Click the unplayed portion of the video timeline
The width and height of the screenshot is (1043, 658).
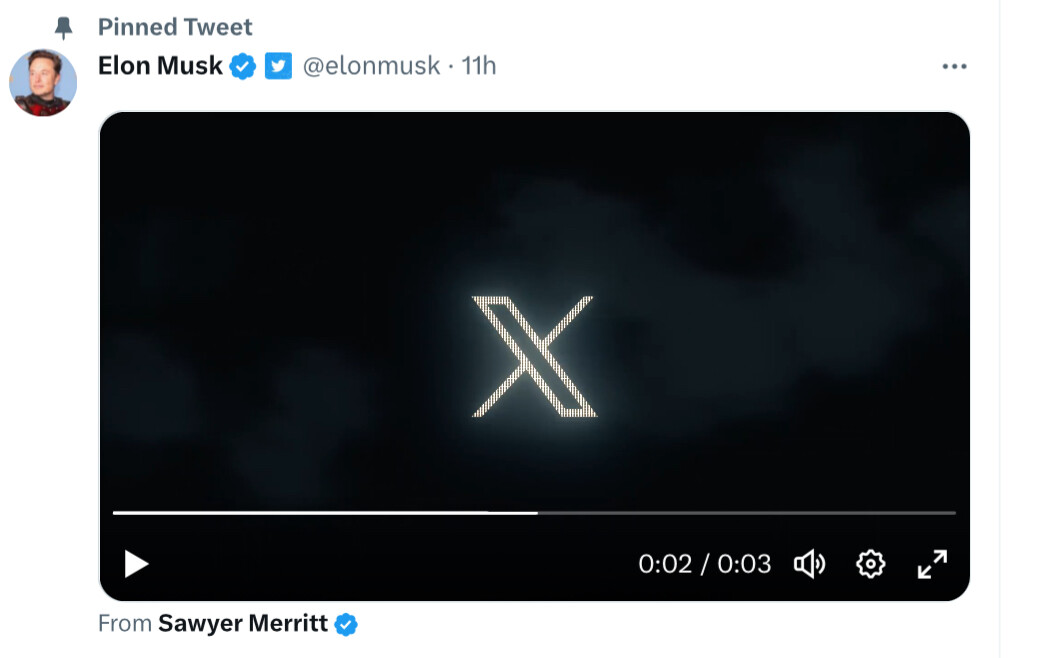(x=747, y=513)
